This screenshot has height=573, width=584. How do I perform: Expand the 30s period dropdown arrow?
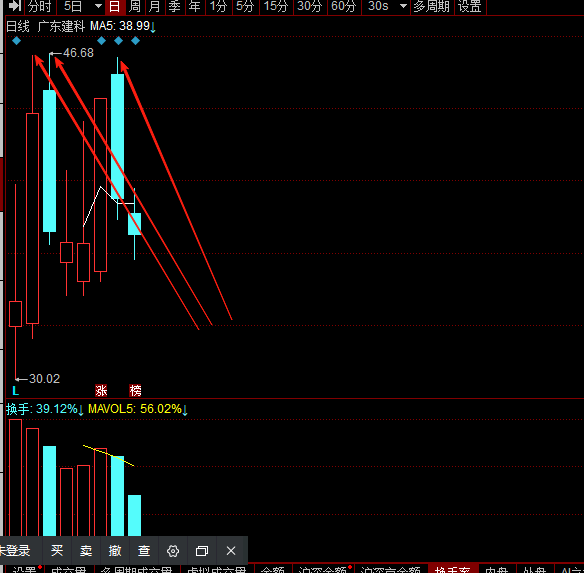click(x=403, y=6)
